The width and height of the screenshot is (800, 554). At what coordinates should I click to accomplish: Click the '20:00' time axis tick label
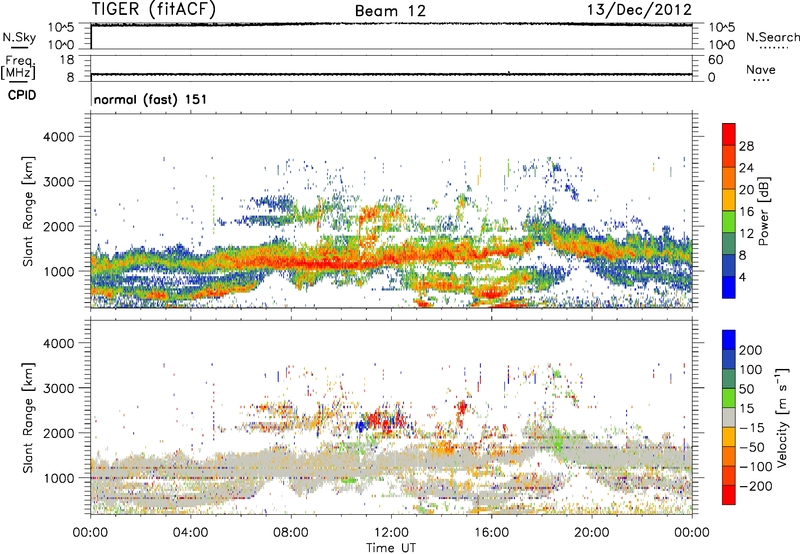[x=591, y=533]
